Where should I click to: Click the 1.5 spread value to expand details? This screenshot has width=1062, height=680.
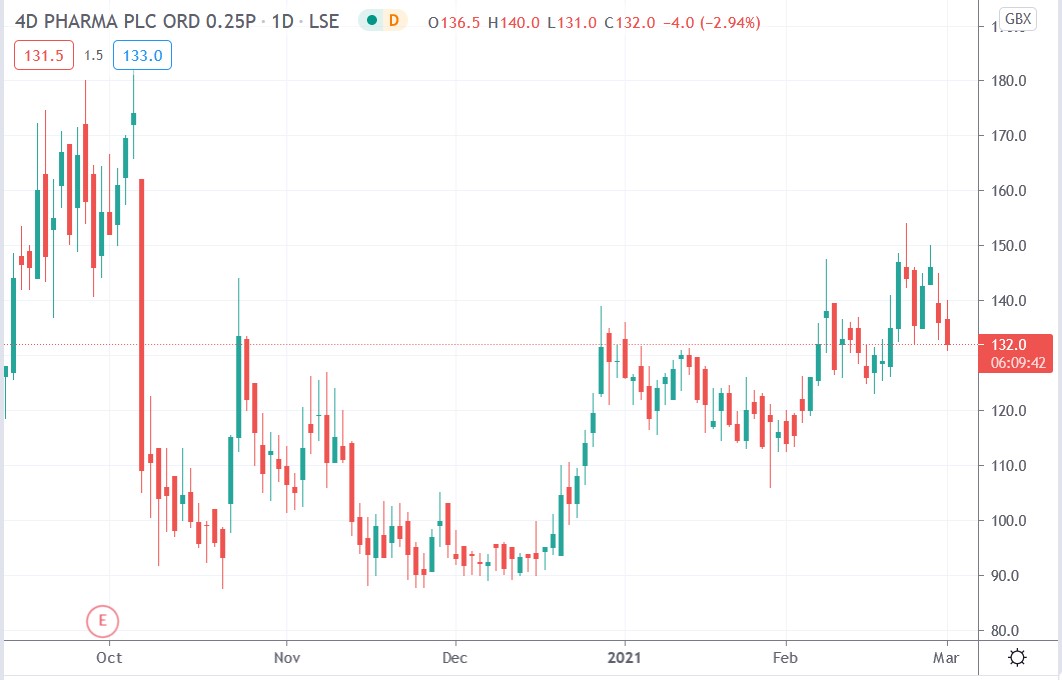[x=95, y=55]
